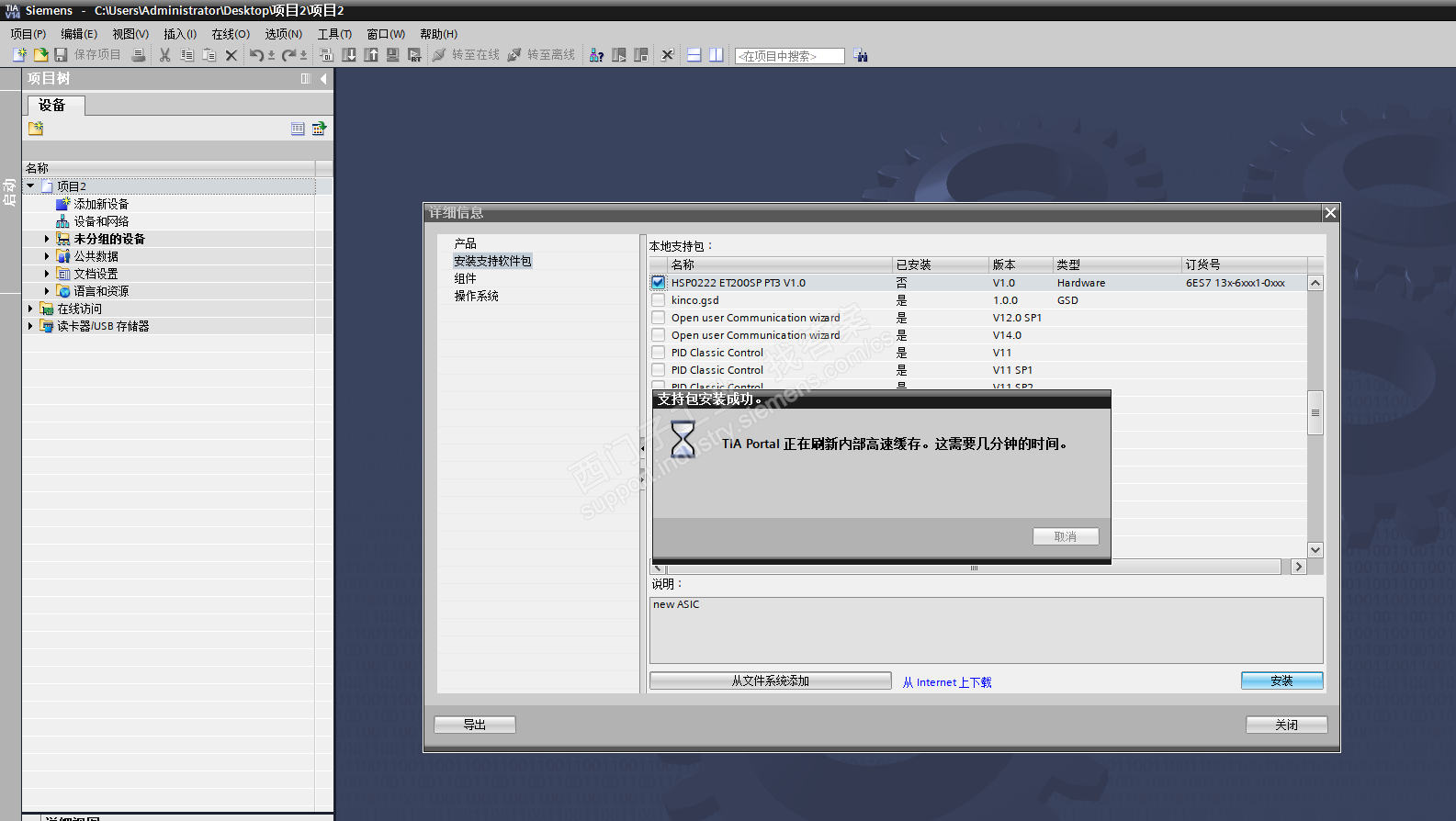Collapse the project tree panel with the arrow
Viewport: 1456px width, 821px height.
point(323,79)
